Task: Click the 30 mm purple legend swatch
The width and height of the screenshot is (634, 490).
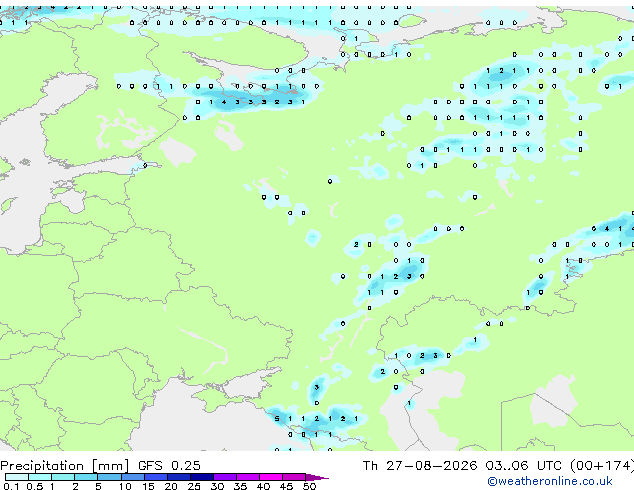Action: (x=225, y=477)
